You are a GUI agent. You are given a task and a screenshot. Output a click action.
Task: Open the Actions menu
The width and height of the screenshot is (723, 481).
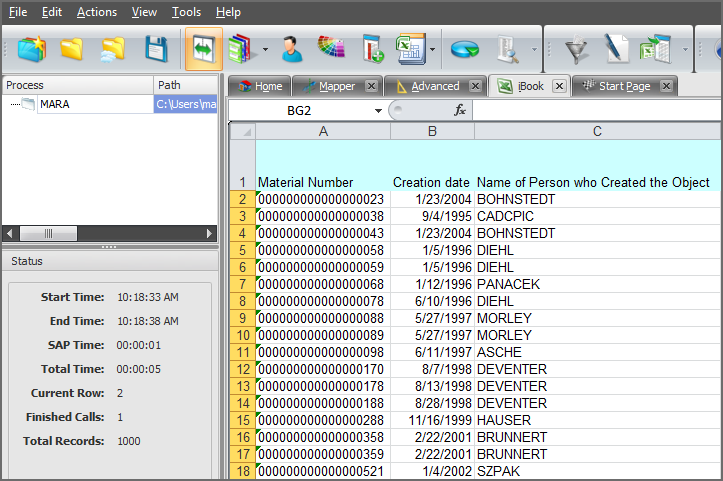click(96, 12)
